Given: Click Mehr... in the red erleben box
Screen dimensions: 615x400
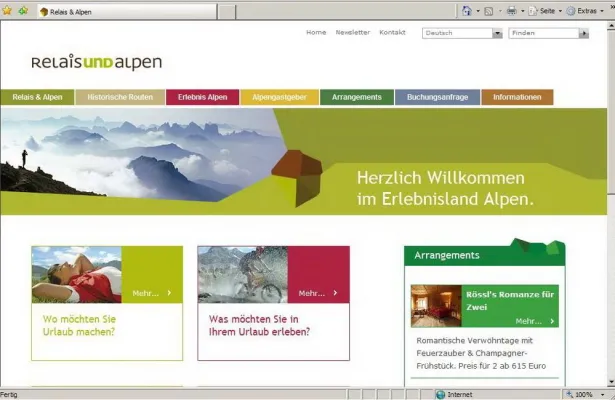Looking at the screenshot, I should click(x=318, y=293).
